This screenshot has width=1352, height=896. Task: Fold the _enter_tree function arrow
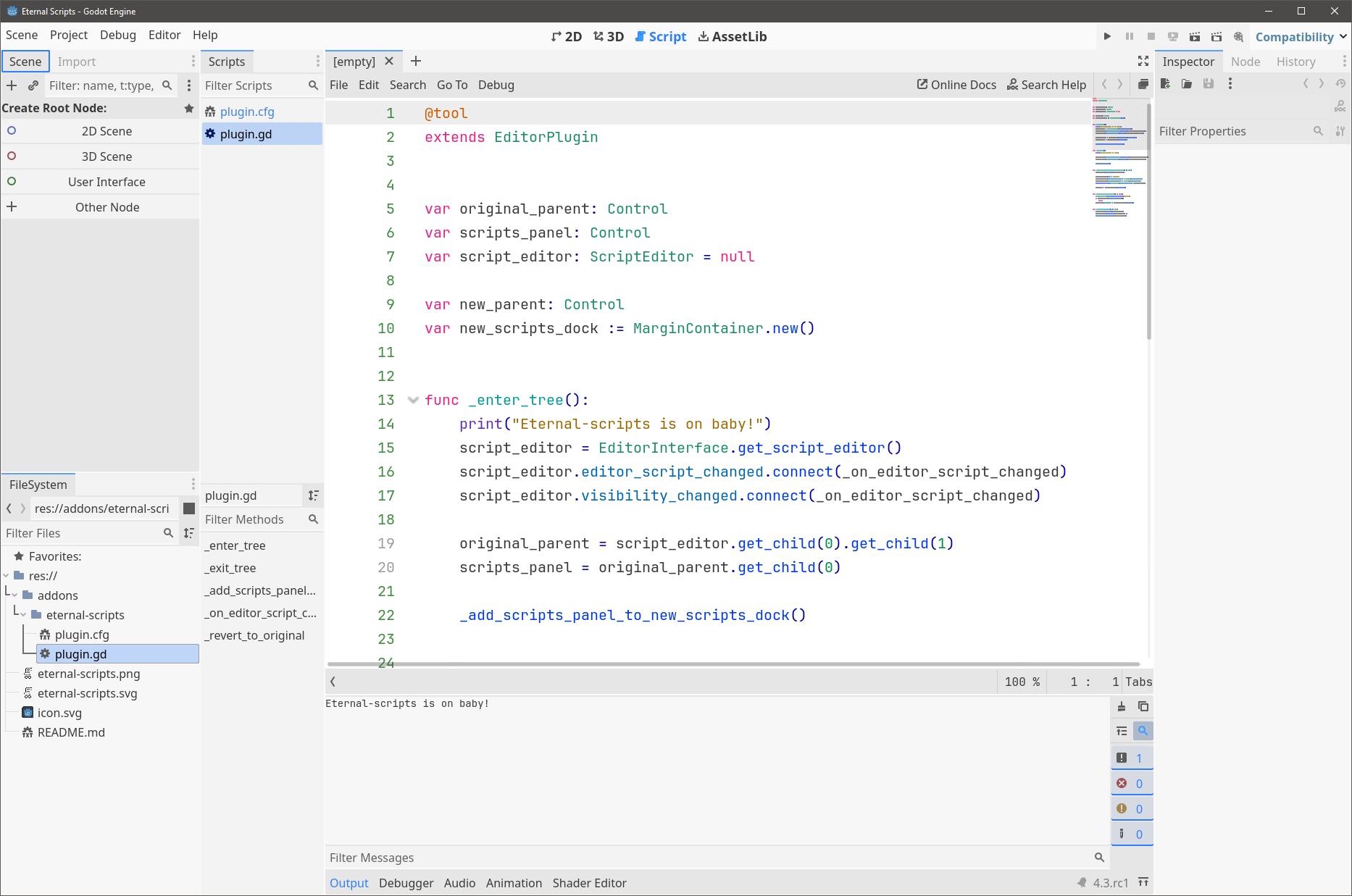413,400
